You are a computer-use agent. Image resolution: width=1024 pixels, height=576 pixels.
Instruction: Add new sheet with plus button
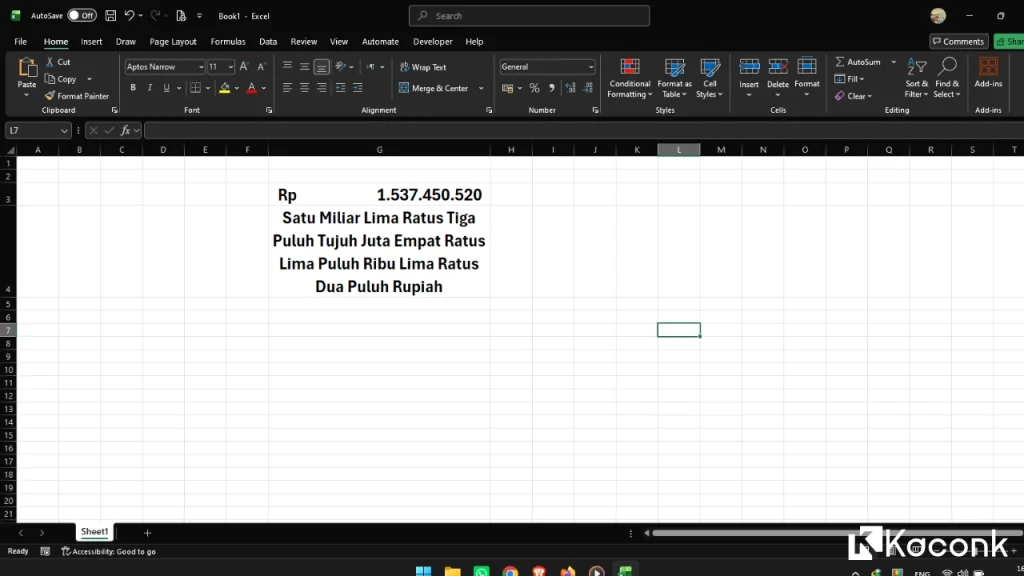pyautogui.click(x=147, y=533)
